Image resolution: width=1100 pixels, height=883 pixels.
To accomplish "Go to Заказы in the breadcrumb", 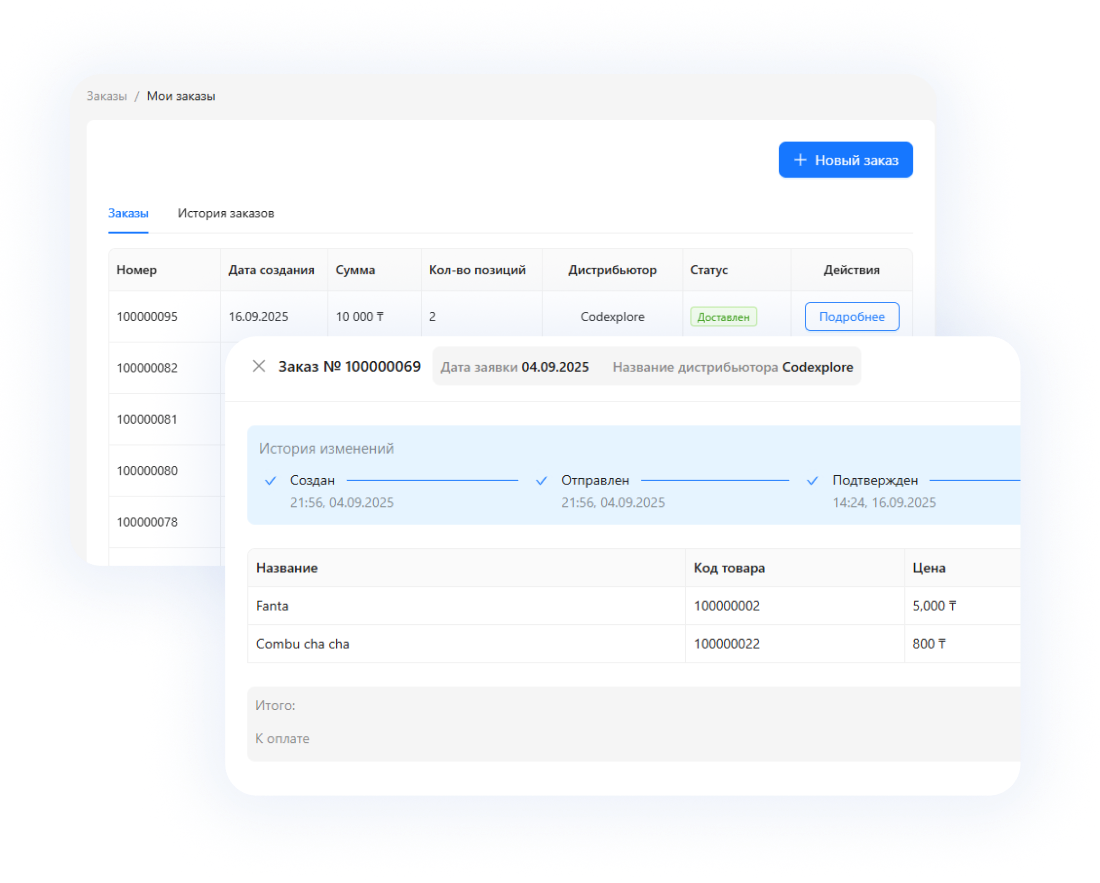I will tap(106, 96).
